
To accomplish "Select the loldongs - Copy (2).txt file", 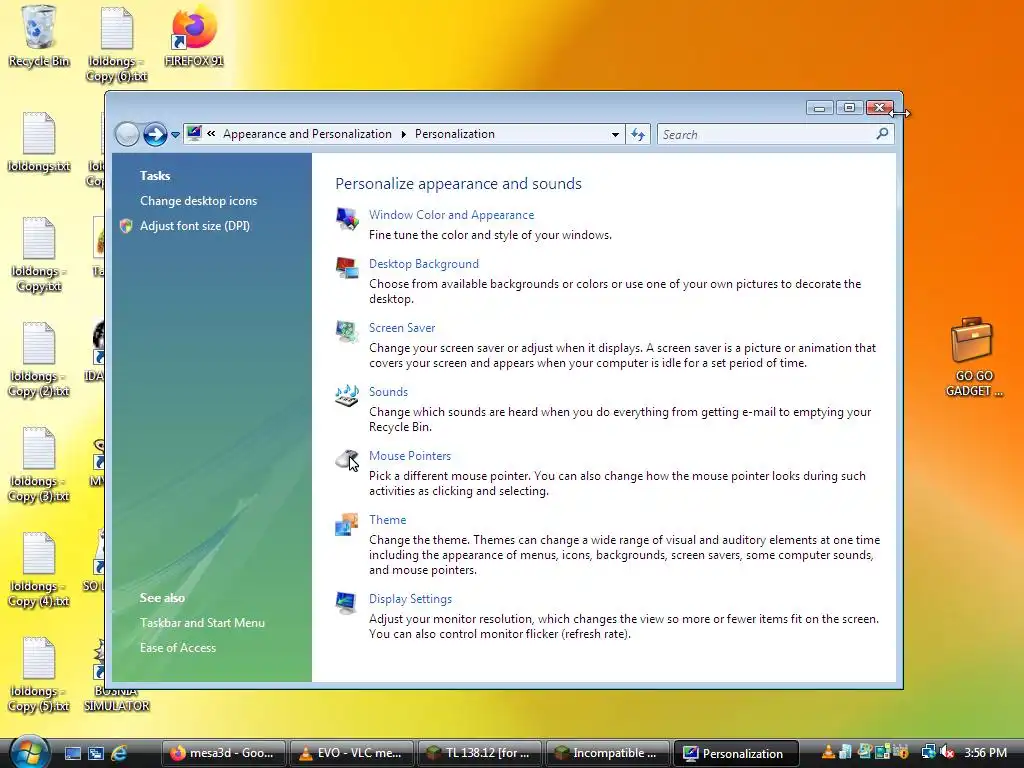I will pos(39,359).
